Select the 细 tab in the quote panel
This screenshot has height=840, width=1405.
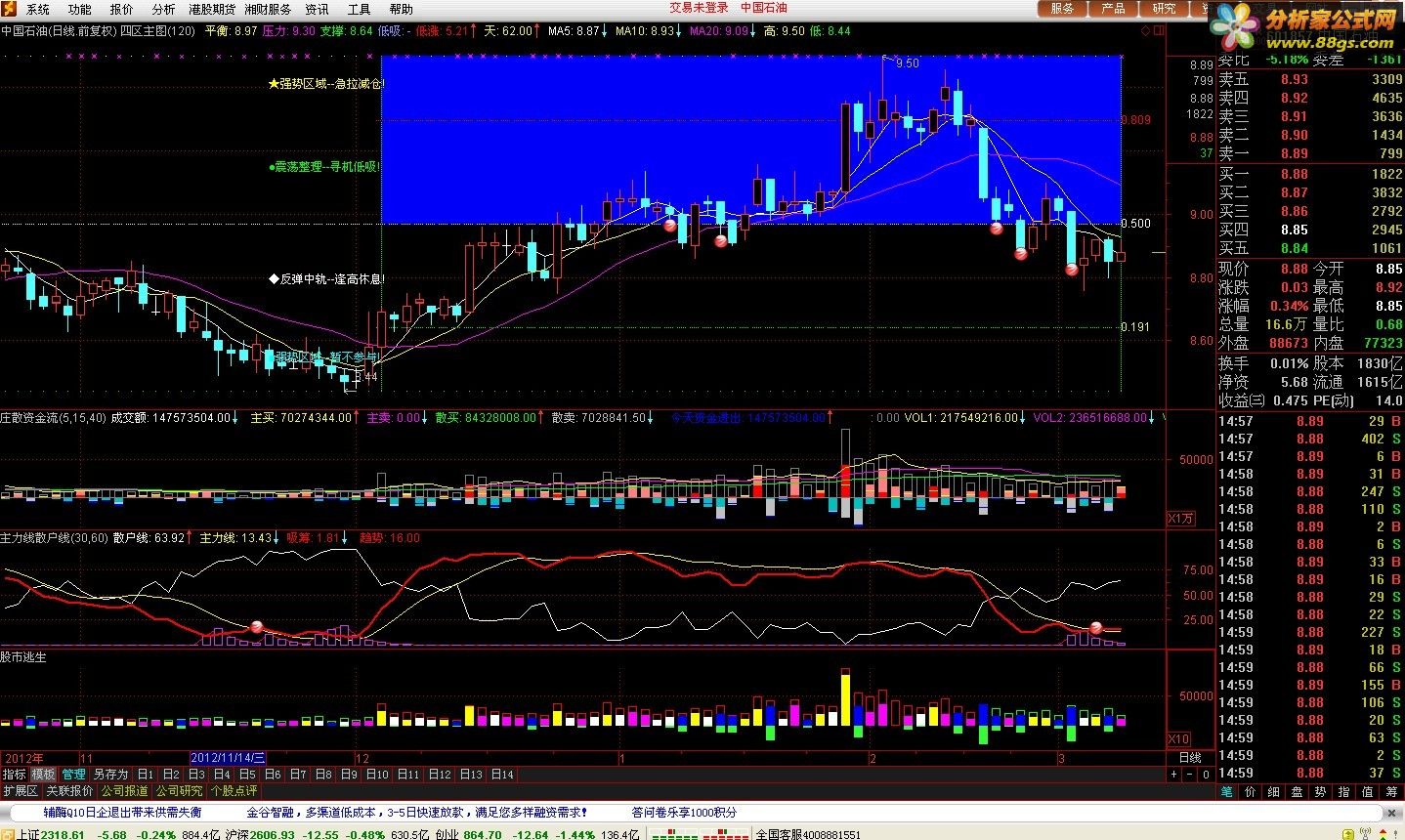point(1274,792)
